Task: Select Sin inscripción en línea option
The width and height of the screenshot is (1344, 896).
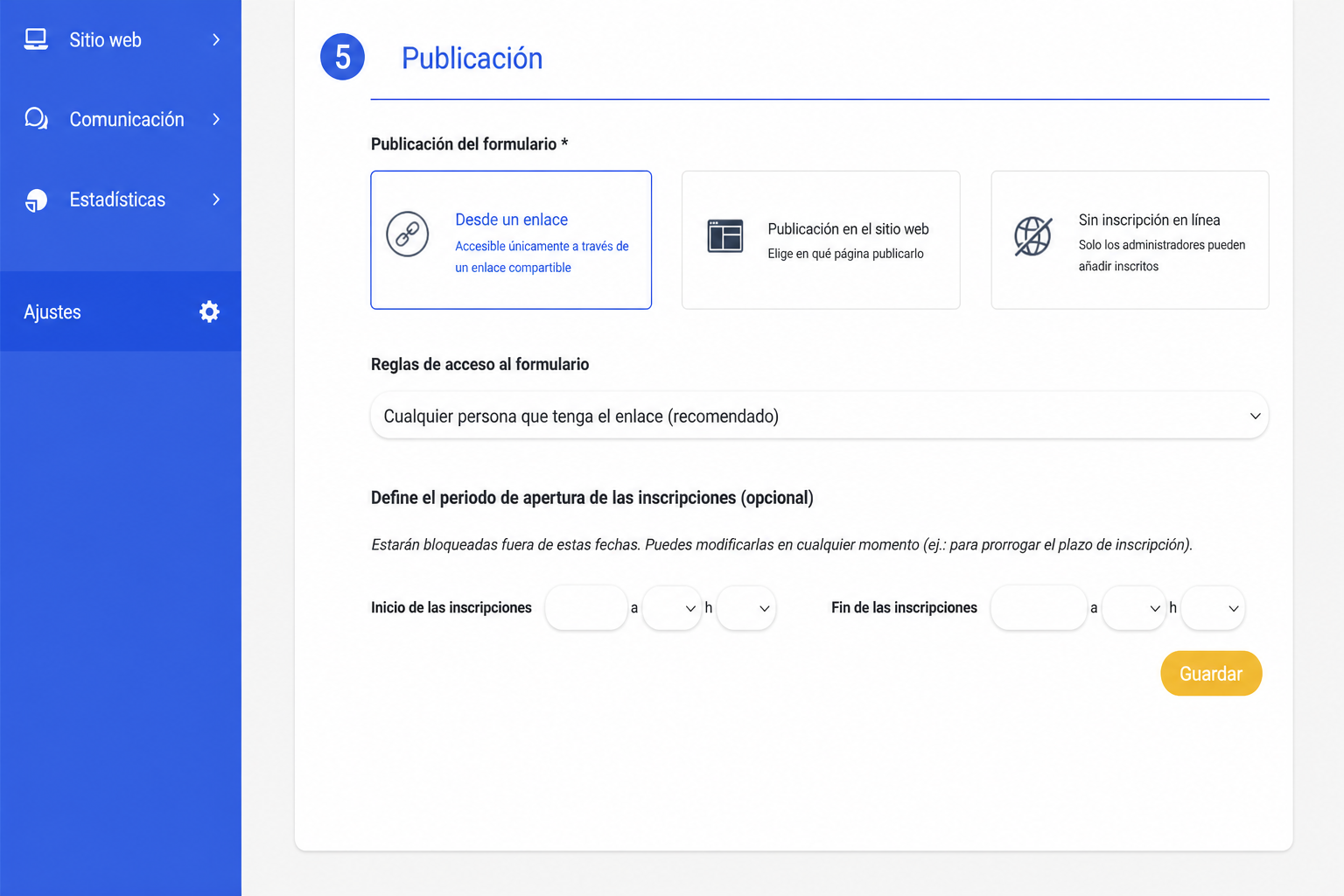Action: [1130, 240]
